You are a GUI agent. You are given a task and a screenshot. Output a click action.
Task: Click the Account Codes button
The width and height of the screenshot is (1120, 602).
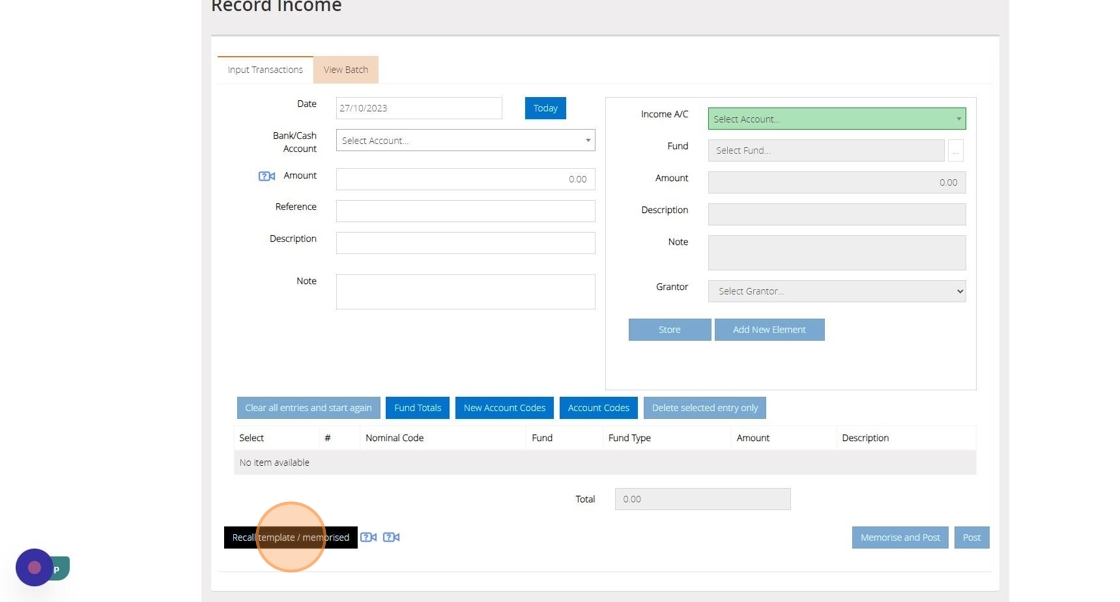(599, 408)
